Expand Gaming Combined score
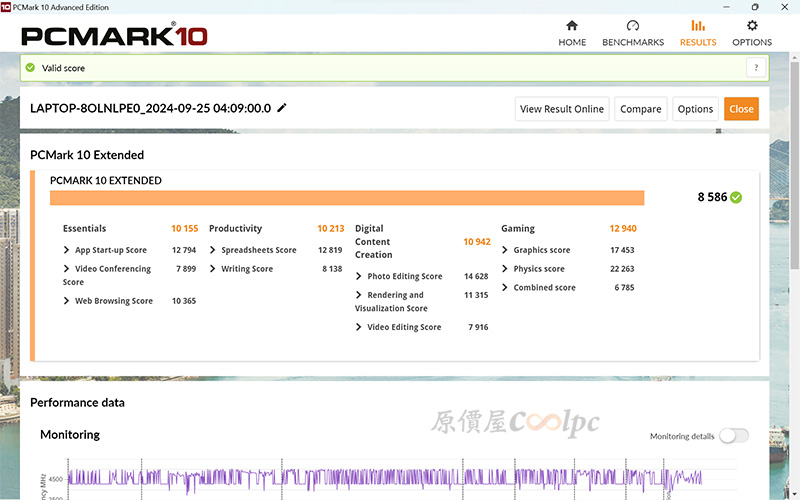Image resolution: width=800 pixels, height=500 pixels. [x=505, y=287]
